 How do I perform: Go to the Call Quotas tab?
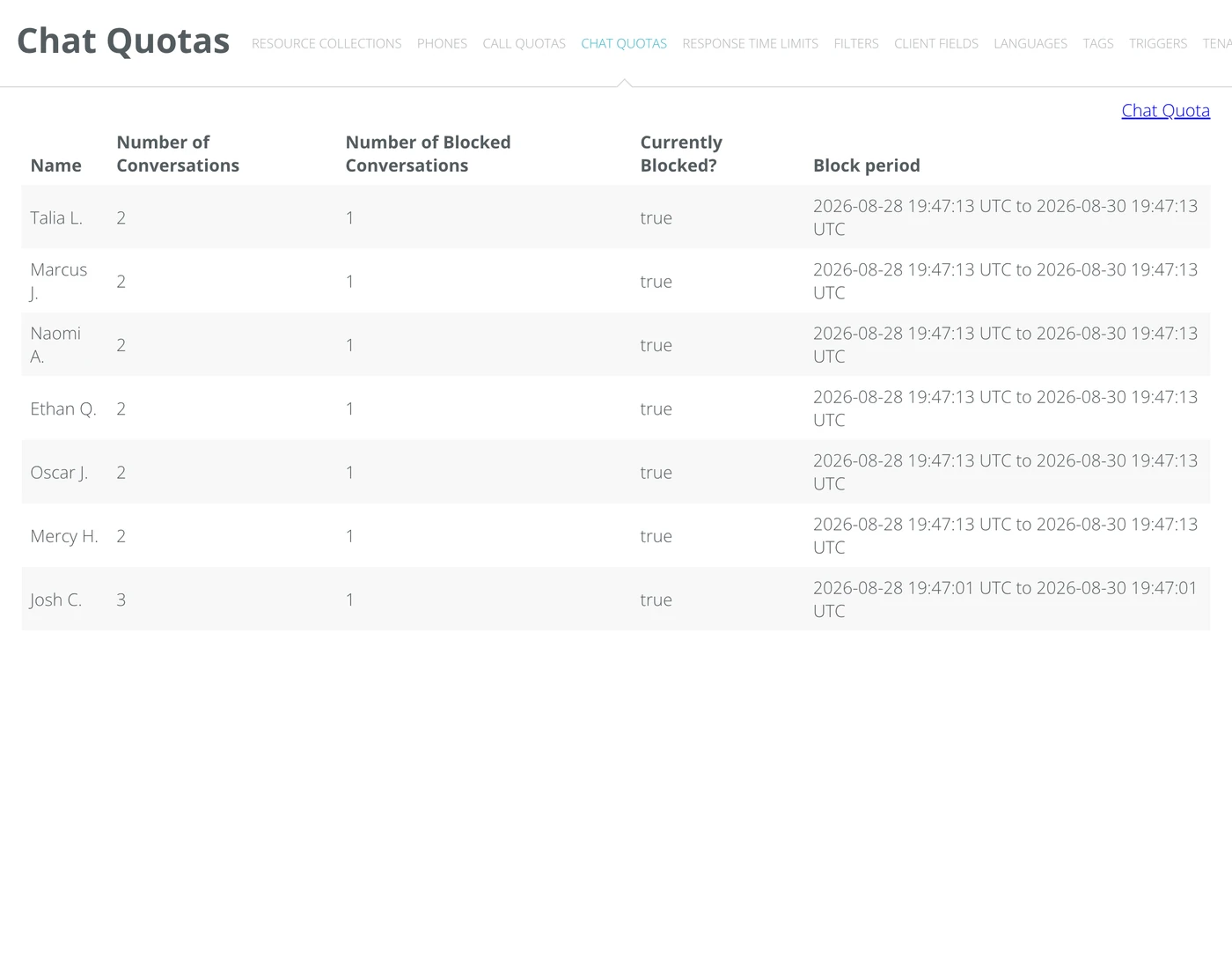click(524, 43)
